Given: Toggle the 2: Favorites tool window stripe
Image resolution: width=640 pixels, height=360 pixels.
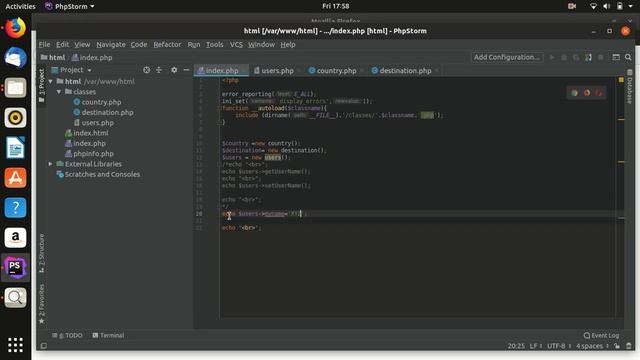Looking at the screenshot, I should coord(42,304).
